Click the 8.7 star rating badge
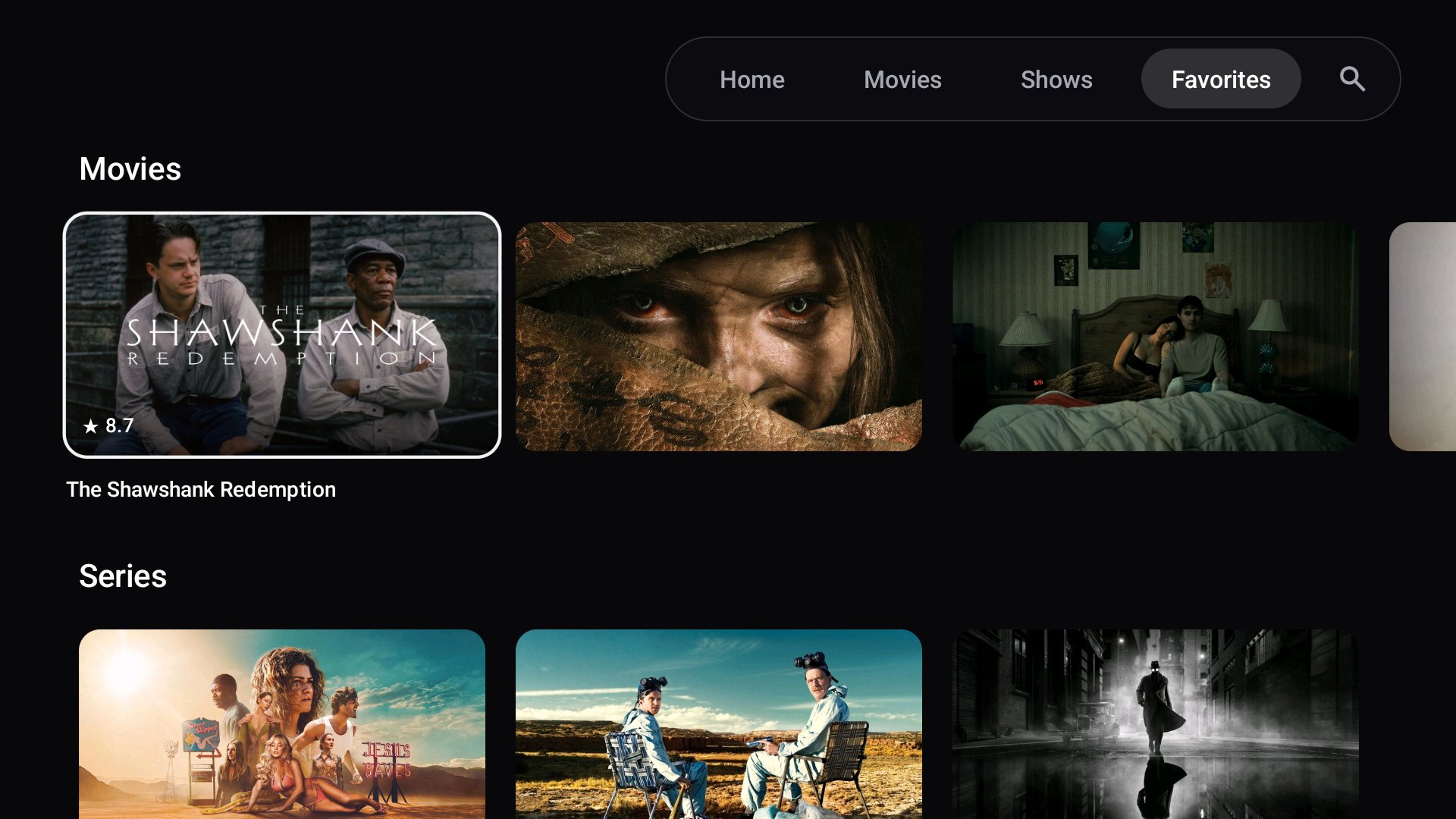 point(108,425)
